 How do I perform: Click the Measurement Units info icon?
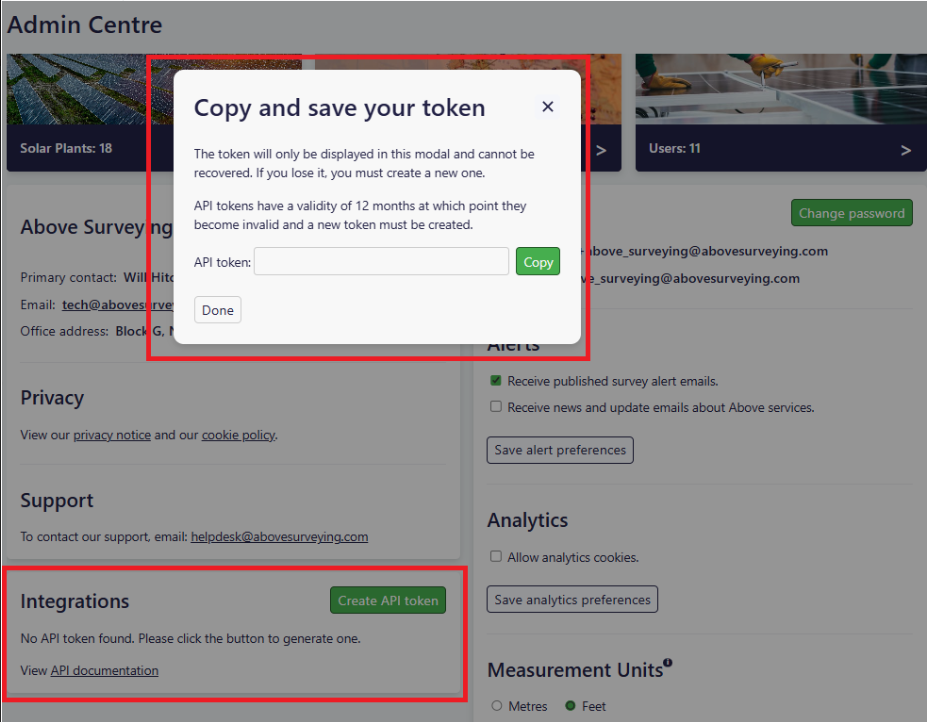[x=667, y=662]
